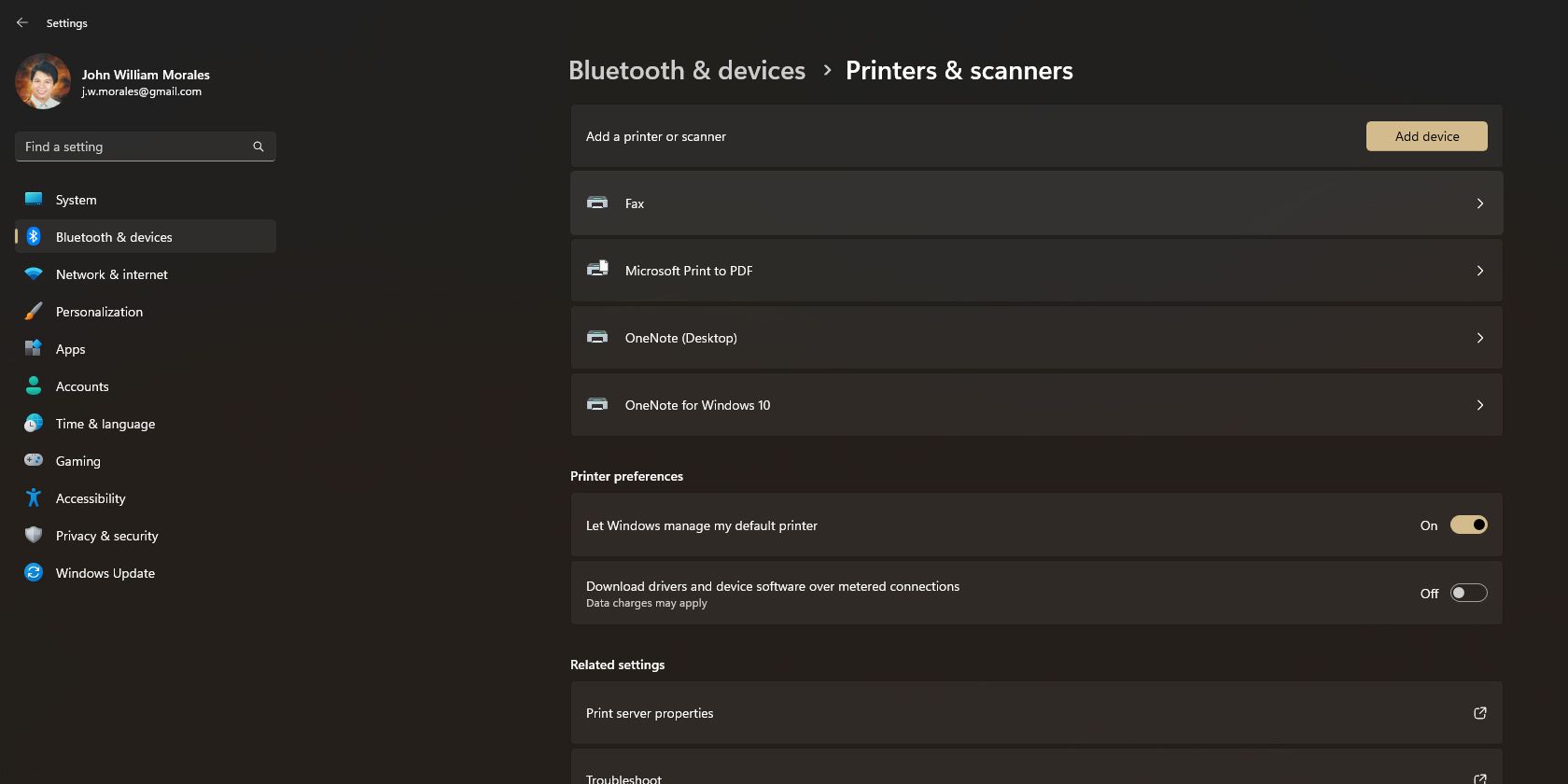Click the Bluetooth & devices icon
This screenshot has height=784, width=1568.
[34, 236]
